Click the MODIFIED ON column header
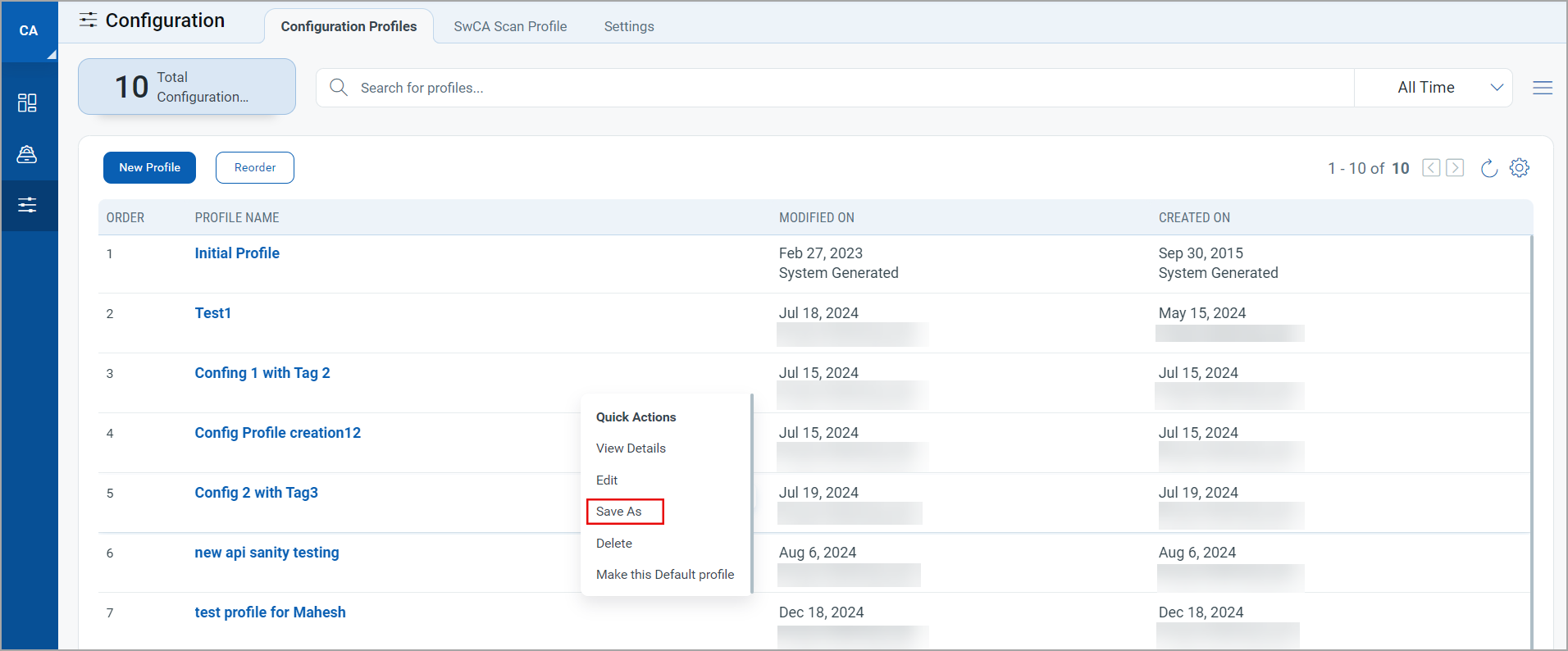 817,218
